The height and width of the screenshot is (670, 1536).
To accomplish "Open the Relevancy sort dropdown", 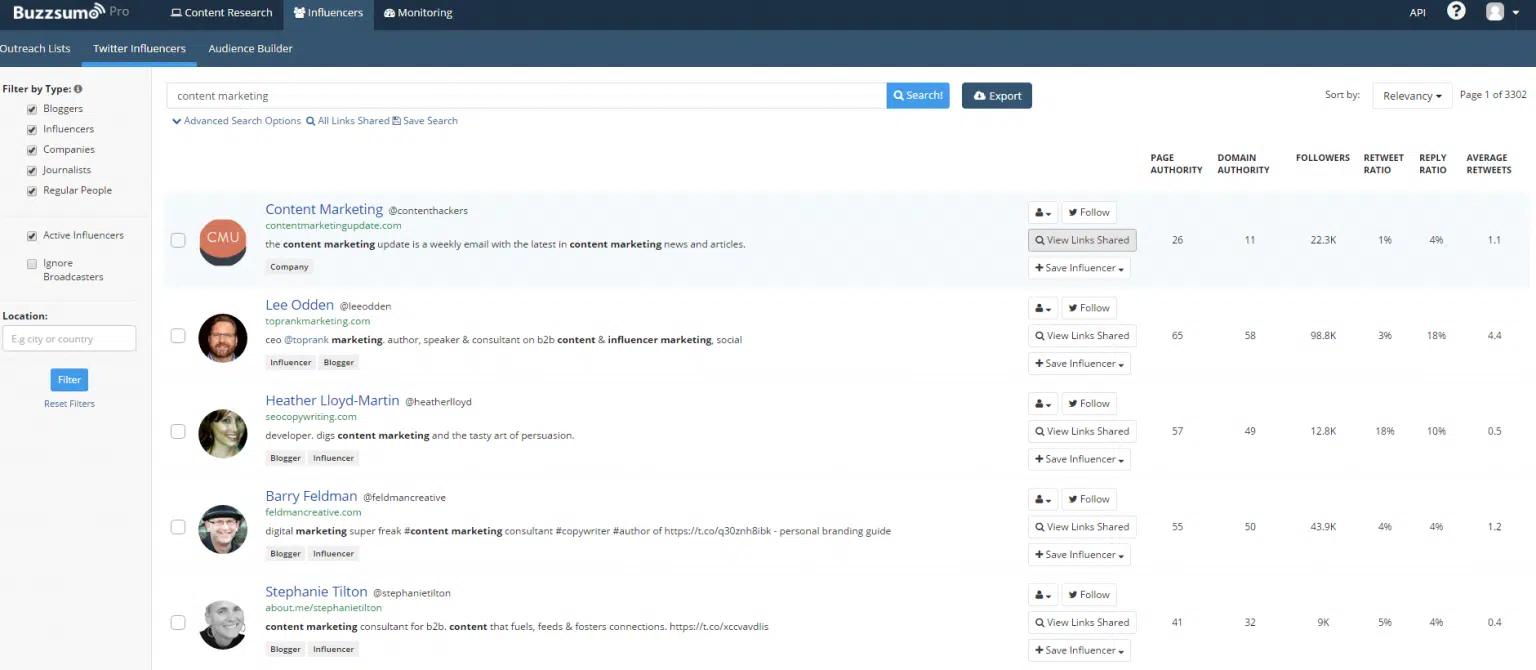I will pyautogui.click(x=1412, y=95).
